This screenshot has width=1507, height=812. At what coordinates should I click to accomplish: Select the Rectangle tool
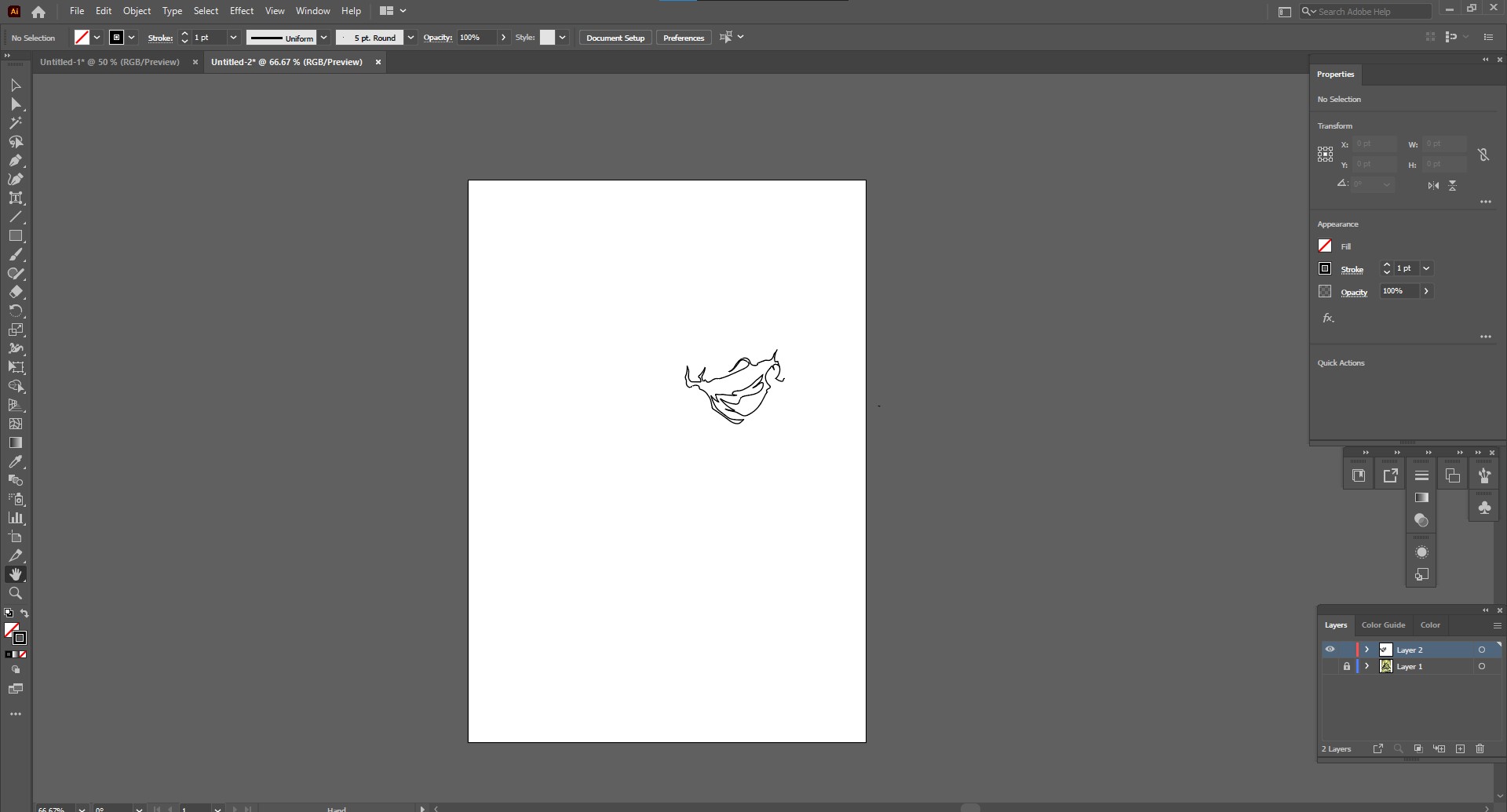click(16, 236)
